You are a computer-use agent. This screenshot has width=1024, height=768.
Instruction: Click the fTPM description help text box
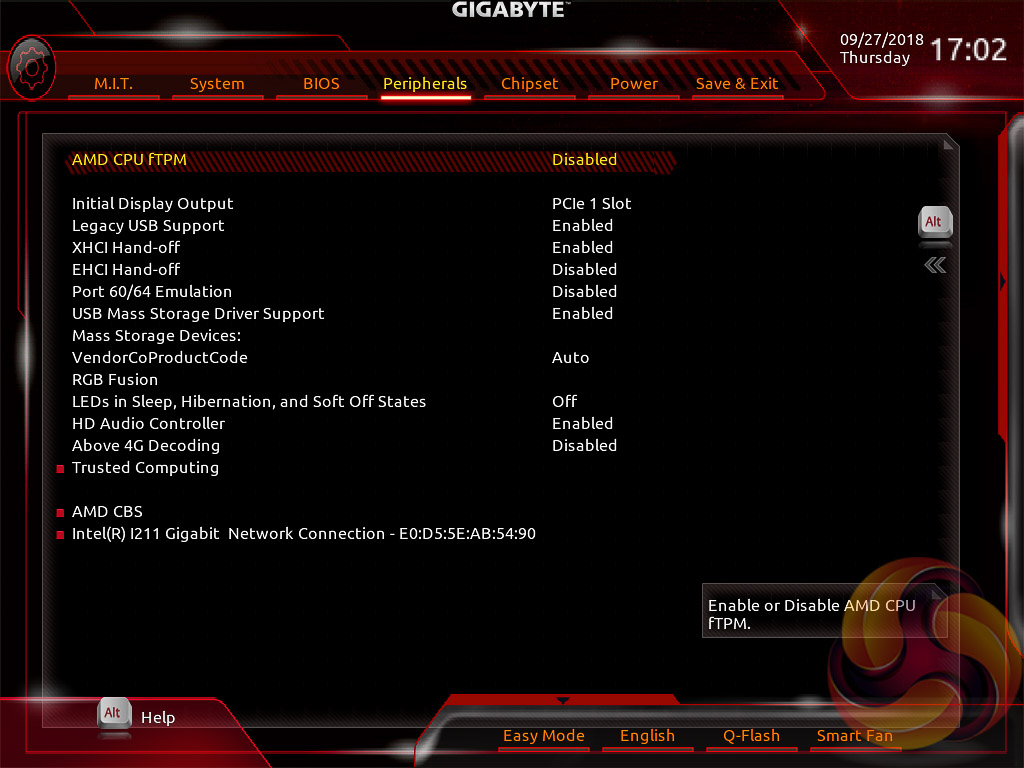(x=824, y=611)
